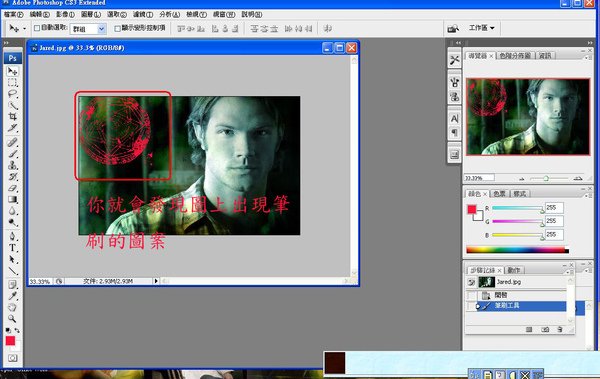
Task: Select the Crop tool
Action: click(12, 116)
